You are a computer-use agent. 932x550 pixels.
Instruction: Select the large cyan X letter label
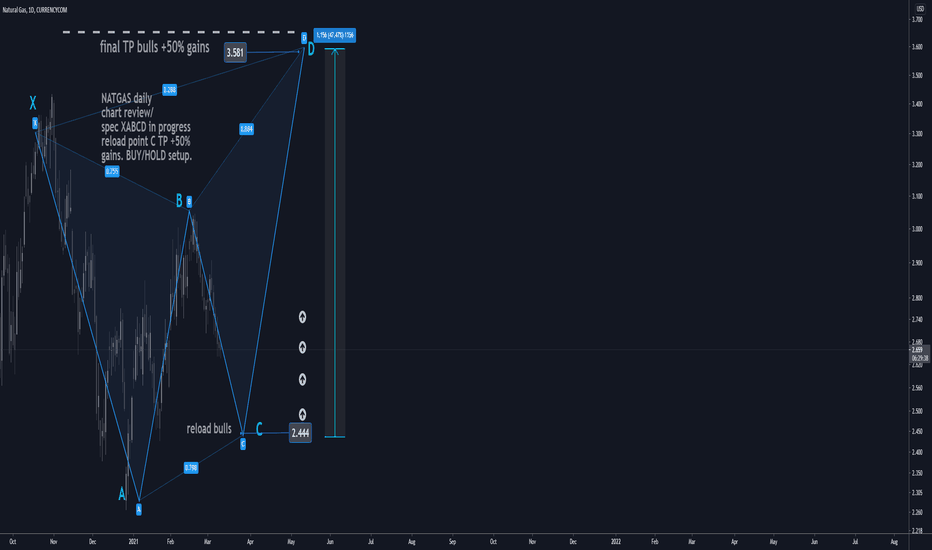[x=33, y=103]
